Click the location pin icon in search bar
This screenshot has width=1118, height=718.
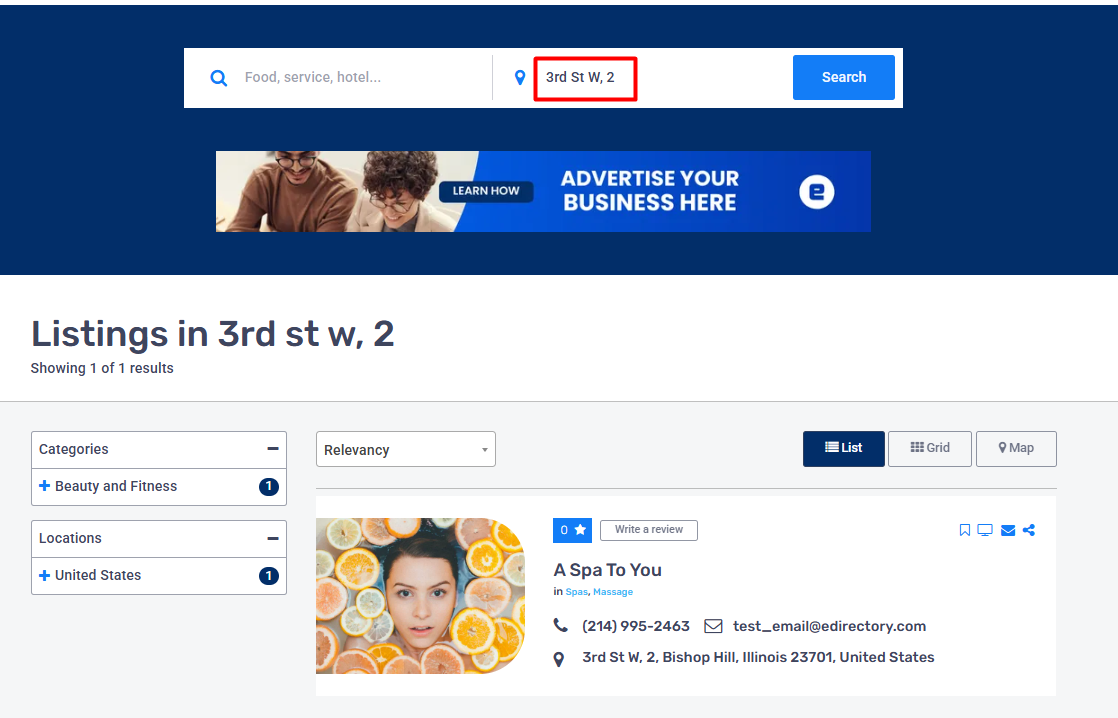click(x=520, y=78)
